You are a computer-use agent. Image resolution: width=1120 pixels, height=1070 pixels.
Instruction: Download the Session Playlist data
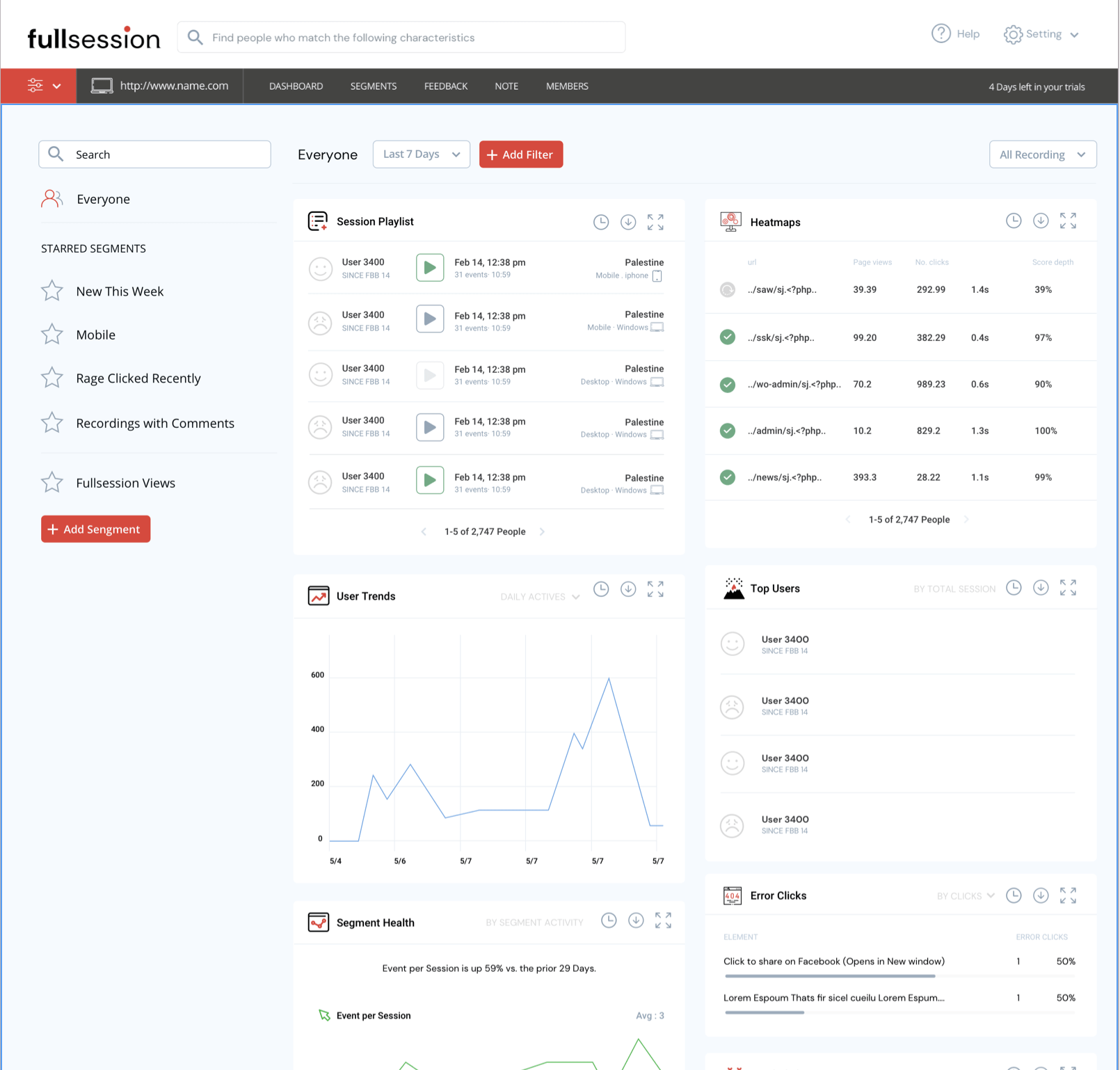(628, 222)
